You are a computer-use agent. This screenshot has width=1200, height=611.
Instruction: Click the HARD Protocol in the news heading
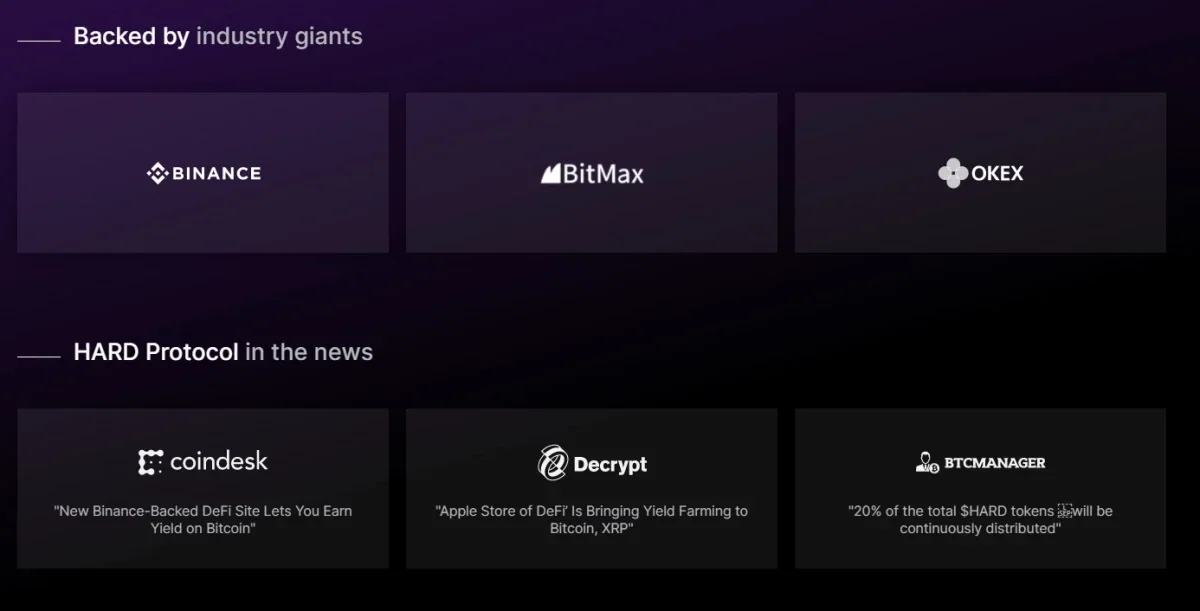223,352
